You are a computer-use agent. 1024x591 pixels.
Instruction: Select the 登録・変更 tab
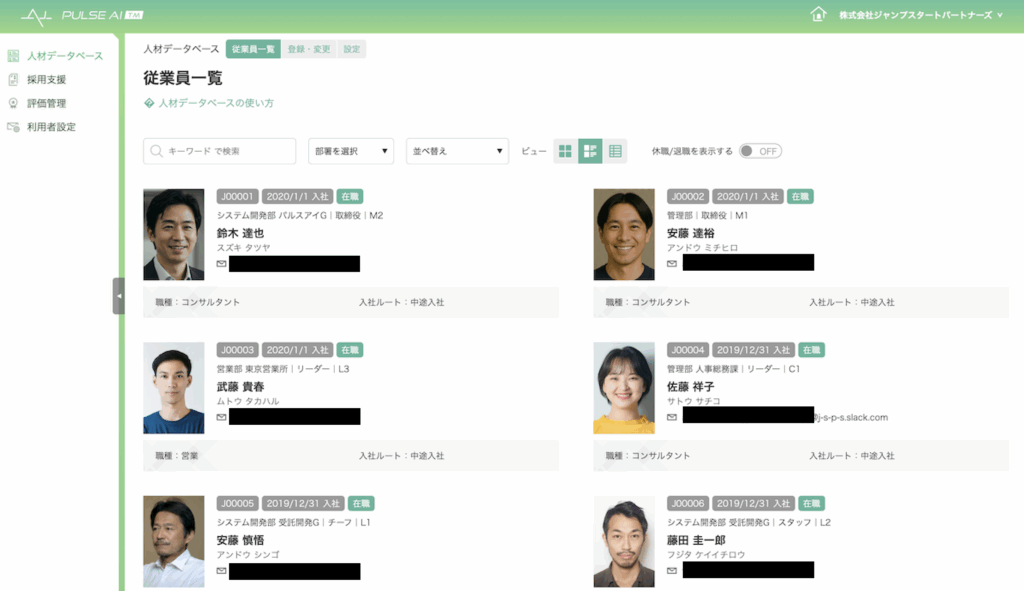click(309, 49)
